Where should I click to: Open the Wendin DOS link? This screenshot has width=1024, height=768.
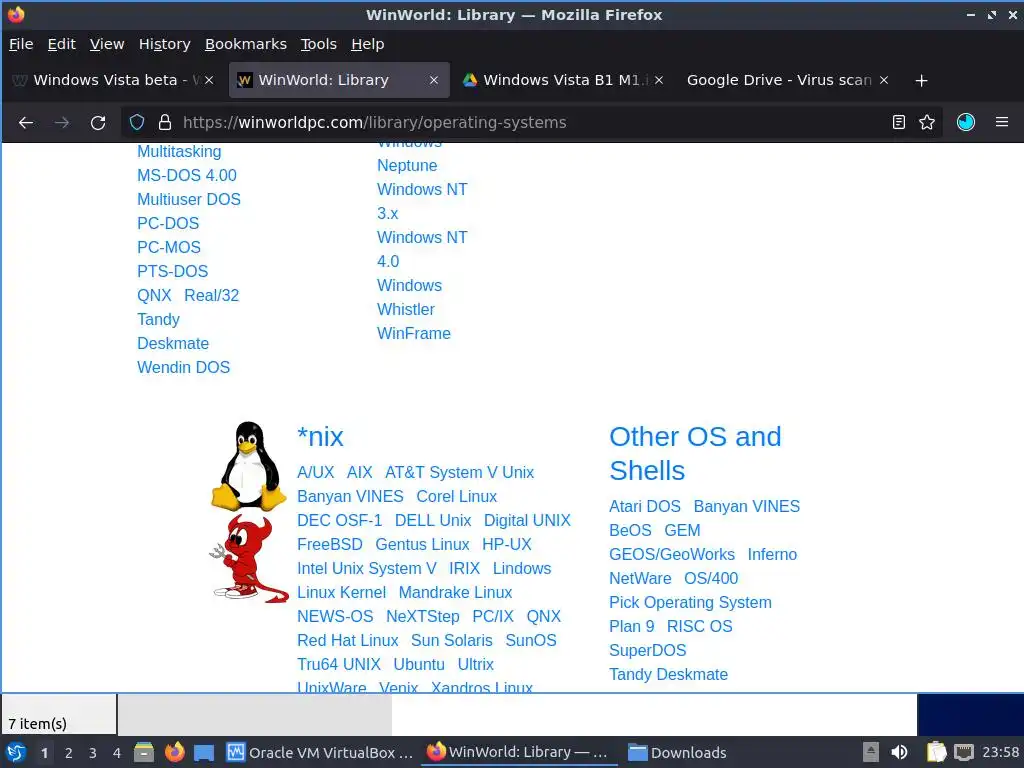coord(184,367)
